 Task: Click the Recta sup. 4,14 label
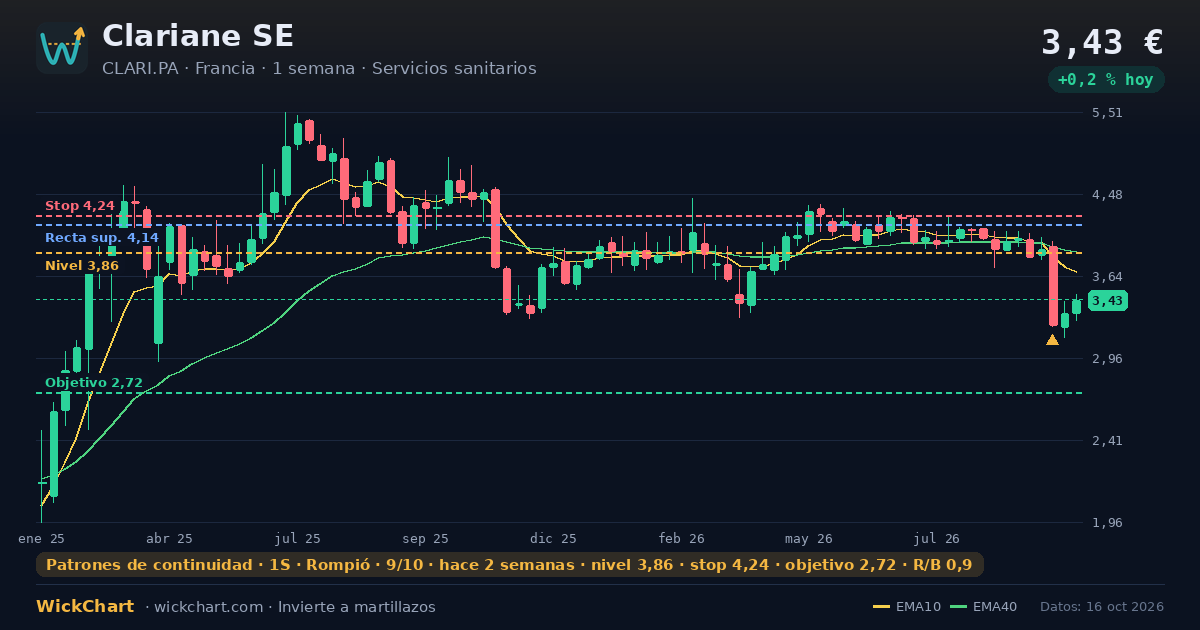pyautogui.click(x=101, y=238)
